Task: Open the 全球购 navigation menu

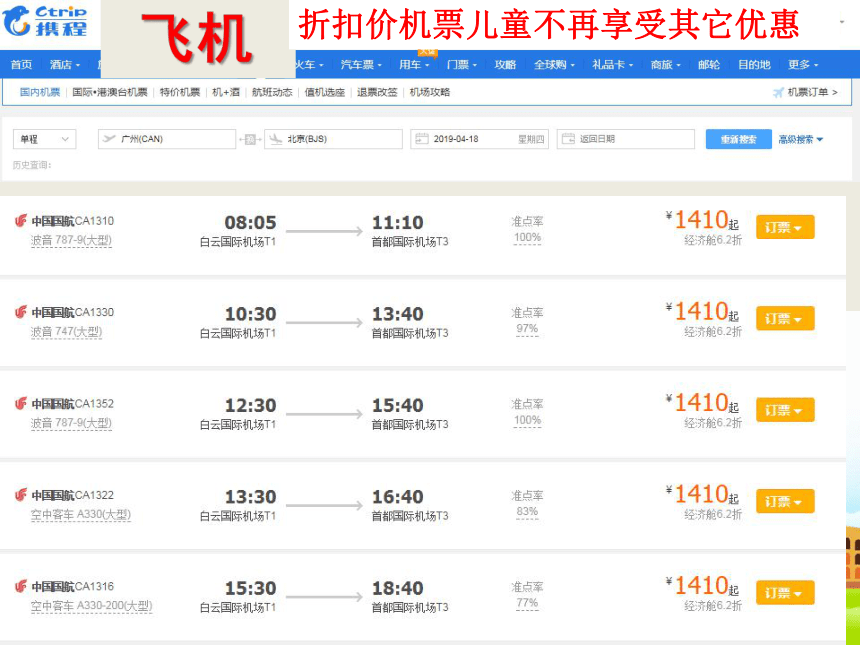Action: click(x=555, y=65)
